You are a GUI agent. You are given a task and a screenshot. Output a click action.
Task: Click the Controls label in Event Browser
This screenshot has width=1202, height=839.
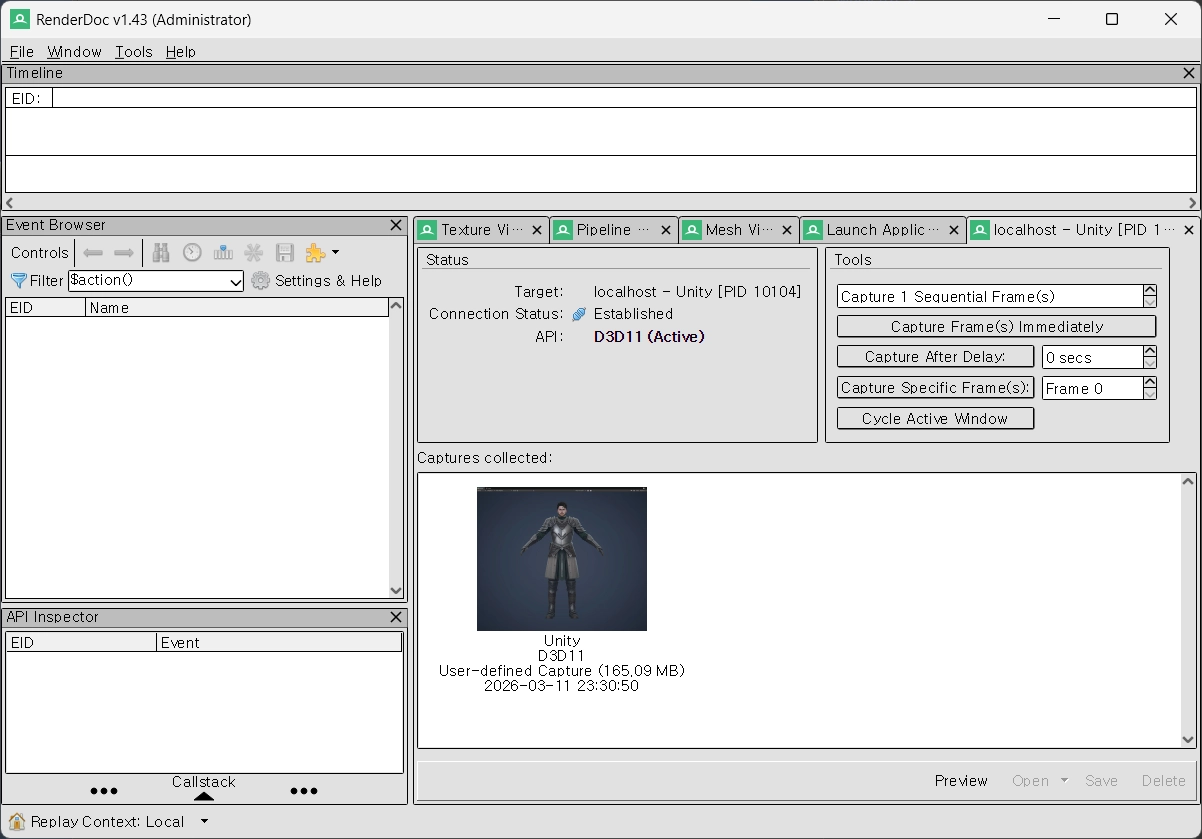pos(40,253)
